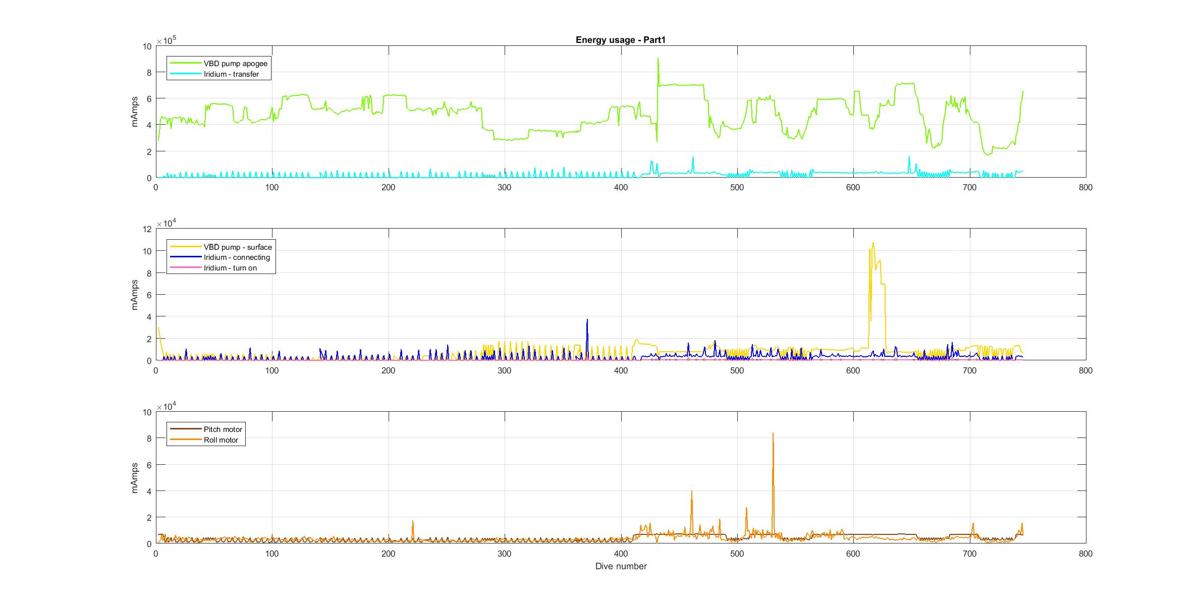Click the ×10^5 exponent above the top plot
Viewport: 1200px width, 611px height.
point(166,39)
